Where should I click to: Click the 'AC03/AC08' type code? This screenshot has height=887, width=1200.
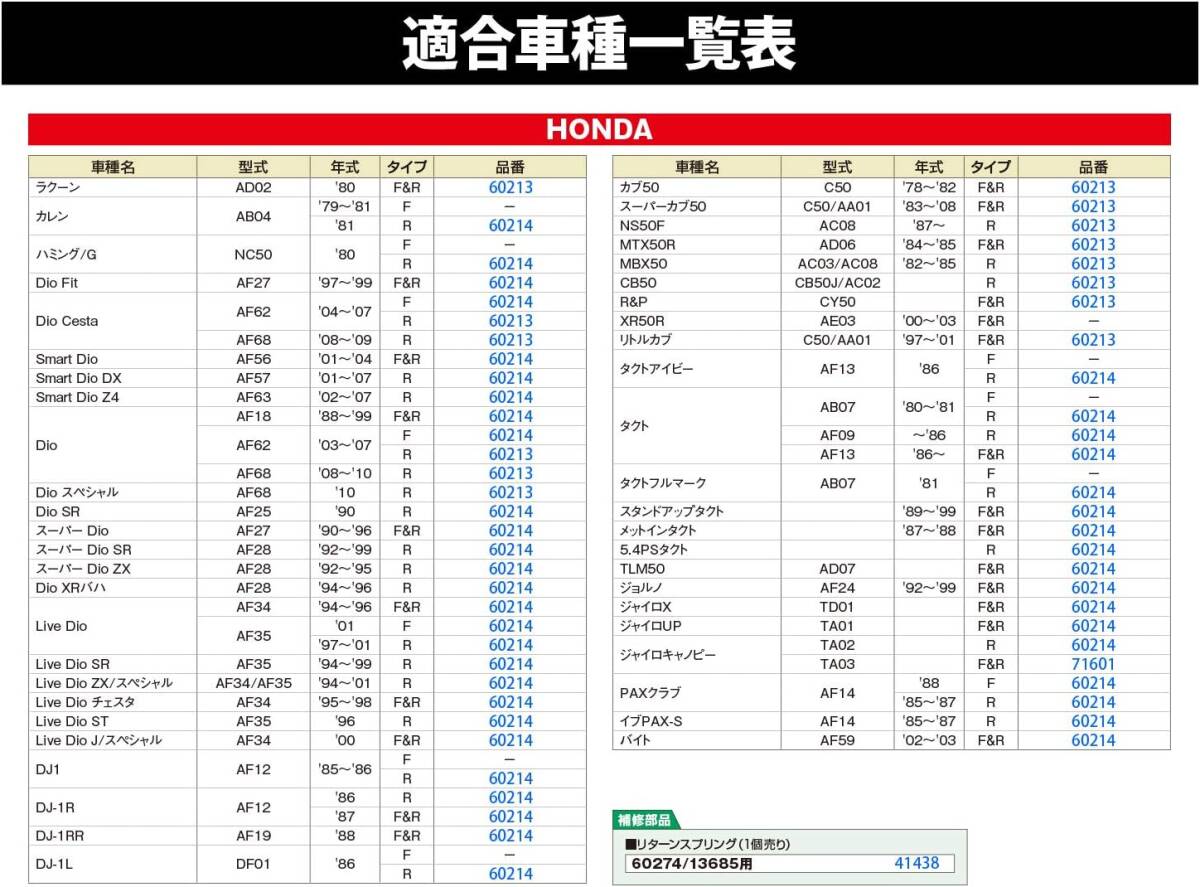(838, 263)
